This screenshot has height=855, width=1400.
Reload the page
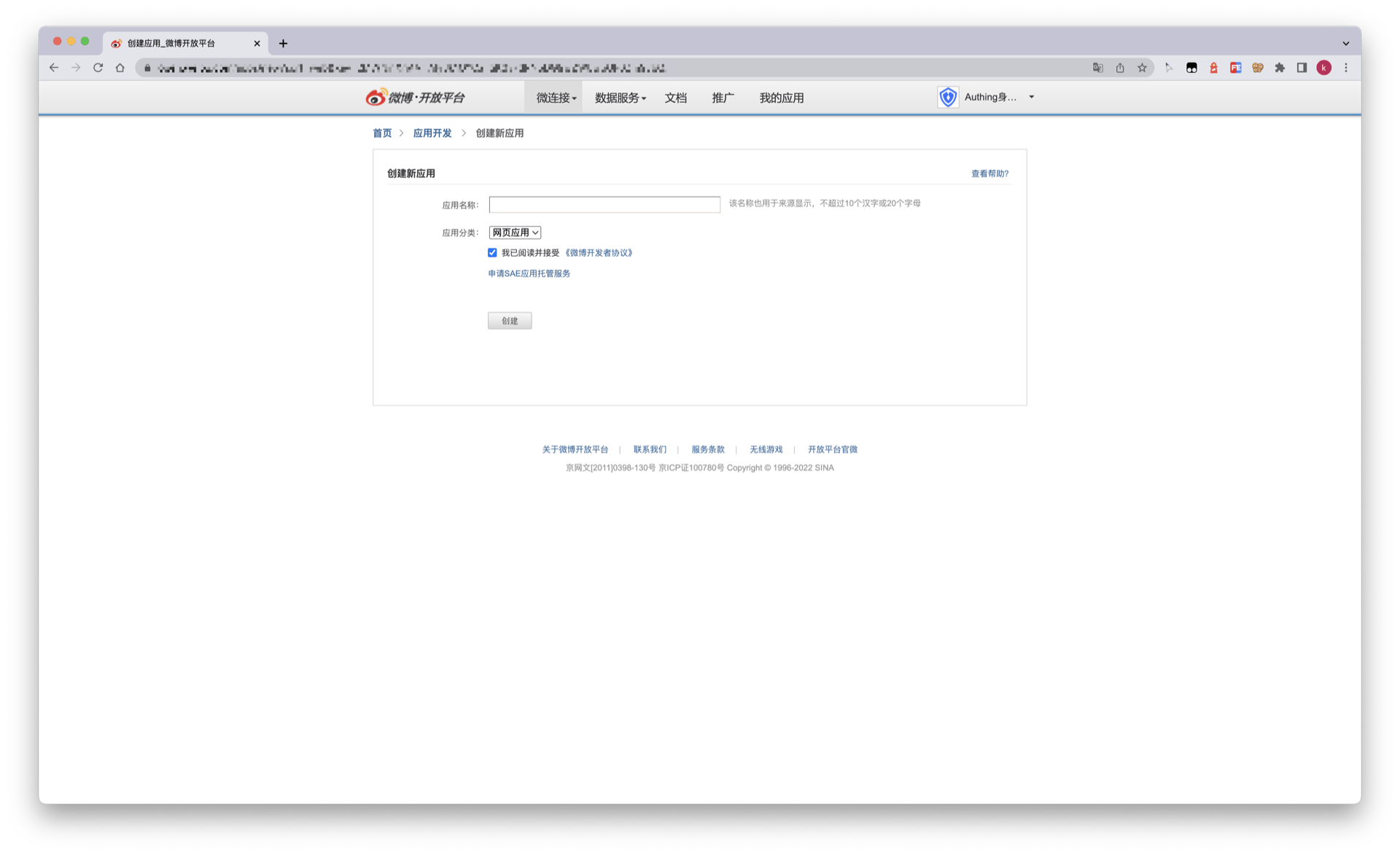pos(98,68)
